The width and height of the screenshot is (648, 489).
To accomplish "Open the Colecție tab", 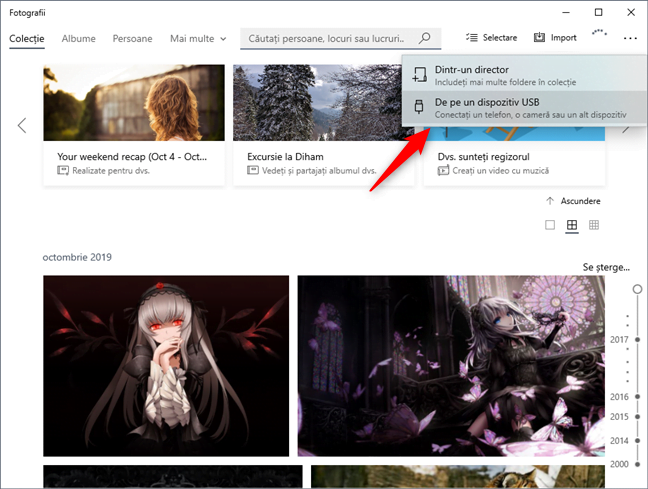I will pos(26,38).
